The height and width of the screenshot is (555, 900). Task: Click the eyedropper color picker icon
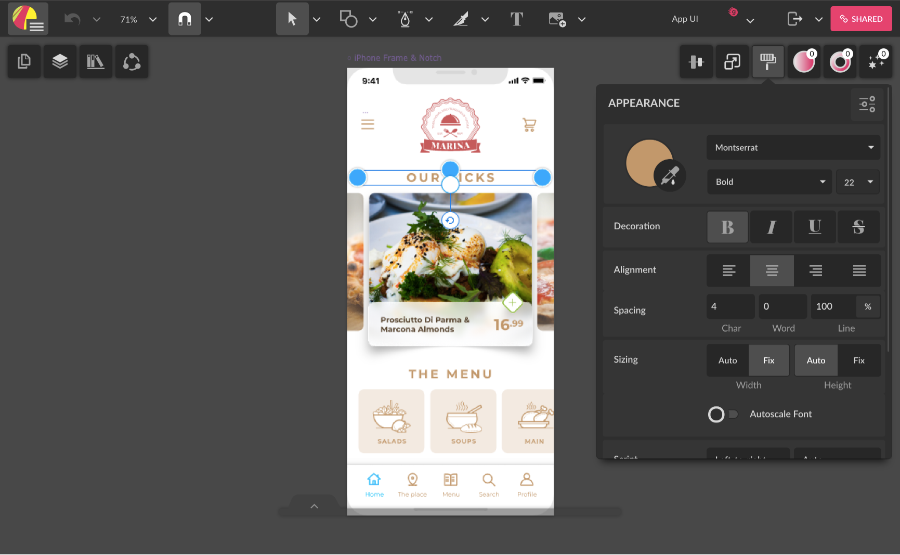[670, 176]
